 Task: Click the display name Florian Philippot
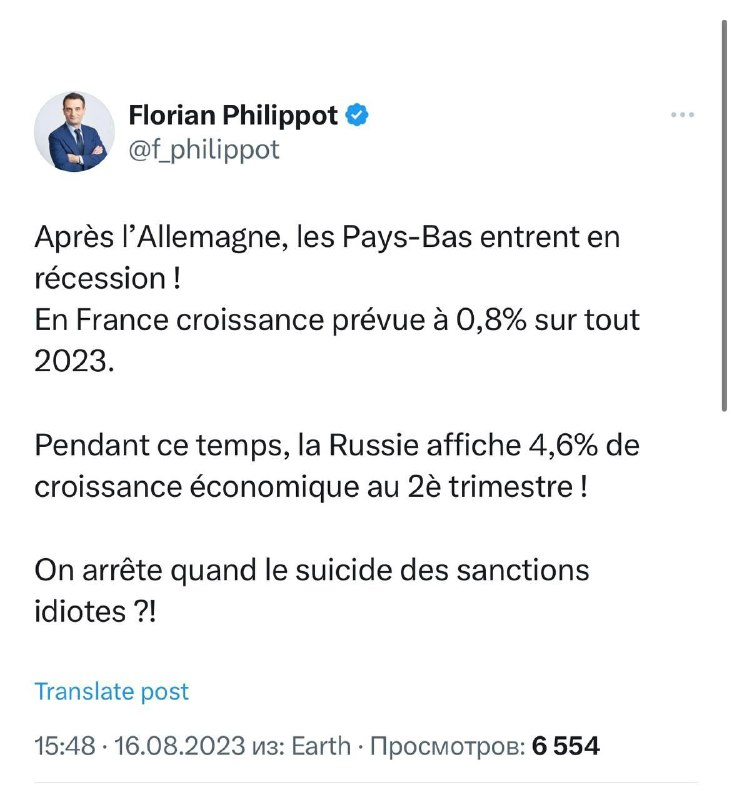[x=233, y=115]
